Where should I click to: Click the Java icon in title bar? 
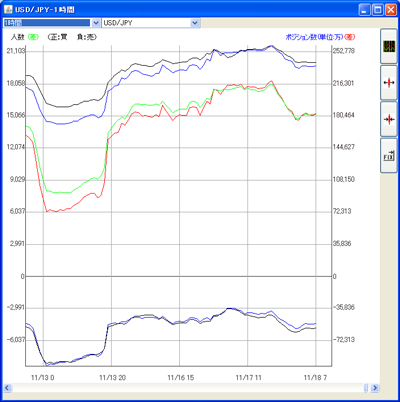click(x=8, y=9)
